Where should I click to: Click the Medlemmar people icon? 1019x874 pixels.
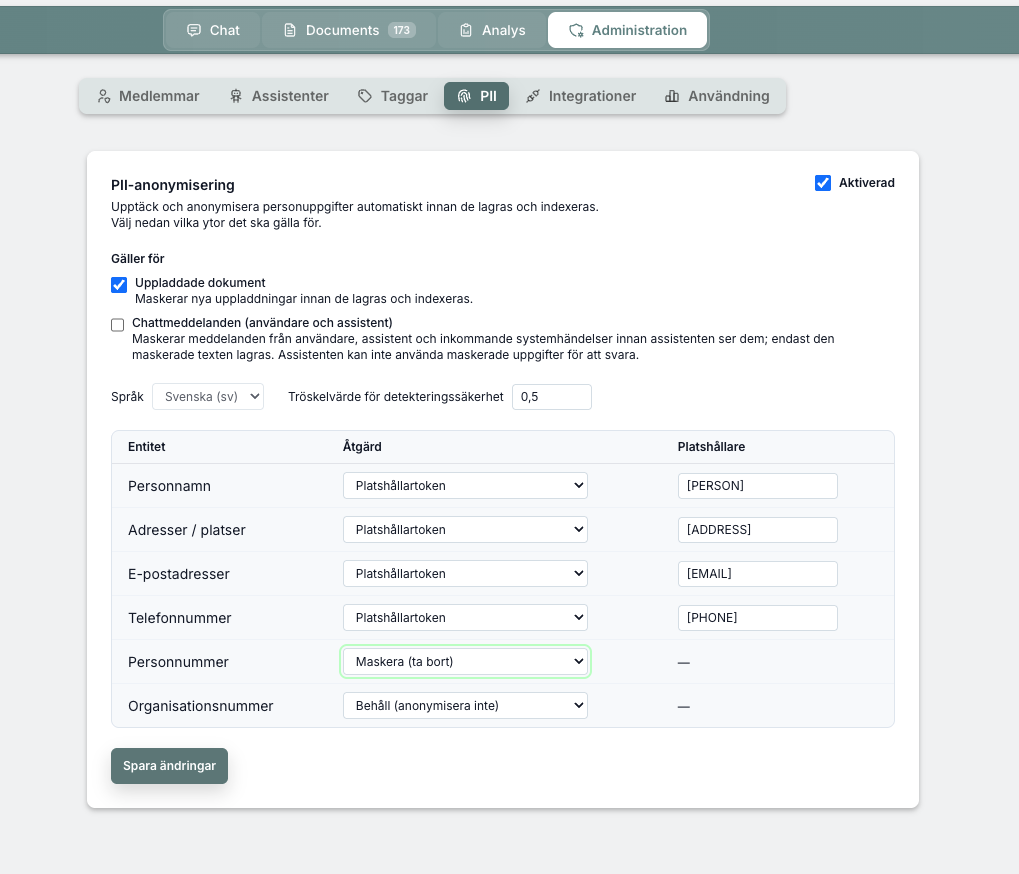[x=104, y=96]
